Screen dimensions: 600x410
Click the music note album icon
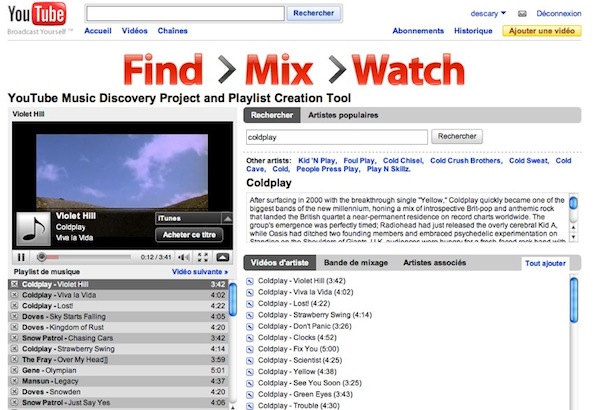[34, 229]
